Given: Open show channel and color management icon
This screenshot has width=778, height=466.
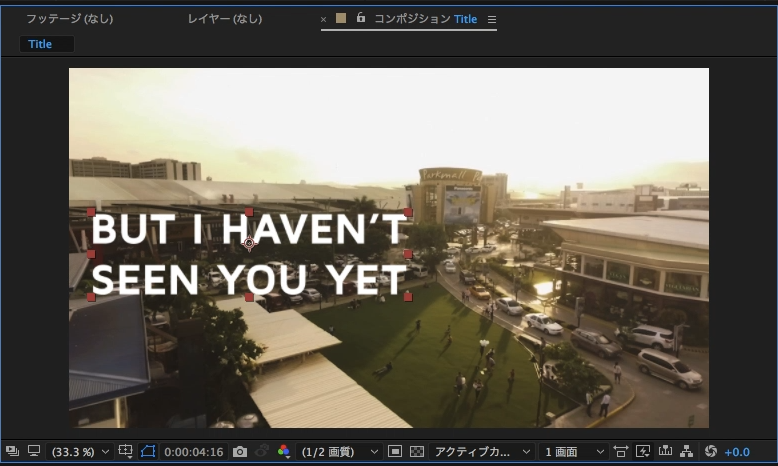Looking at the screenshot, I should click(284, 451).
